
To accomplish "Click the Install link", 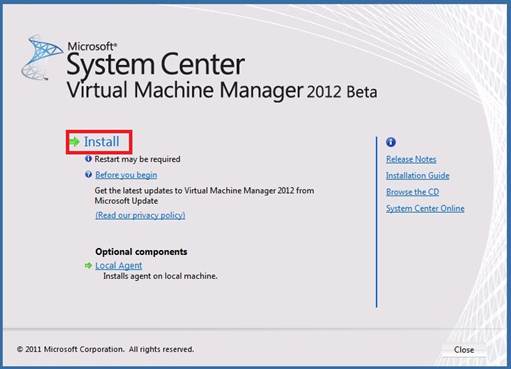I will (101, 142).
